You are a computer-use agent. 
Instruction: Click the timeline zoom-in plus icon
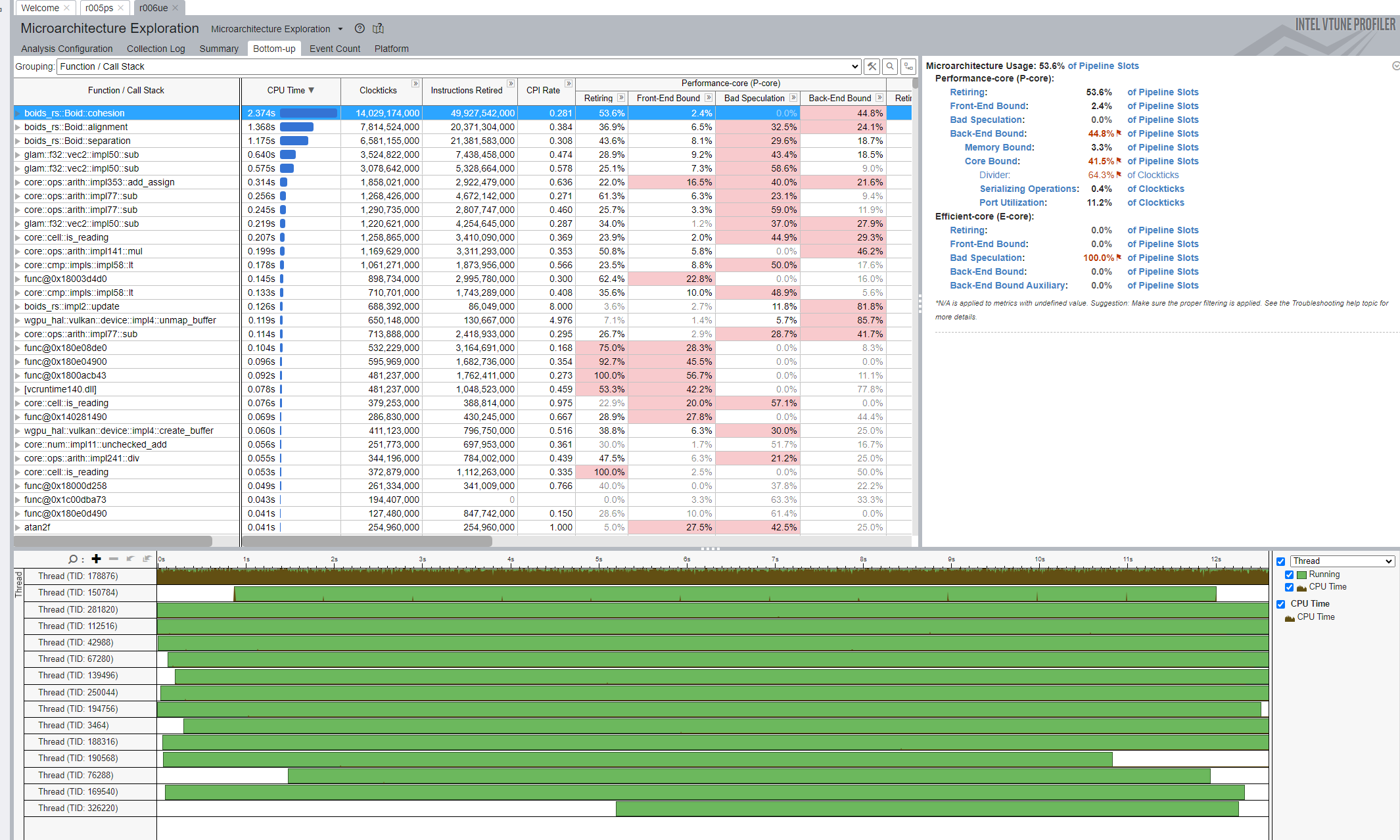[97, 559]
